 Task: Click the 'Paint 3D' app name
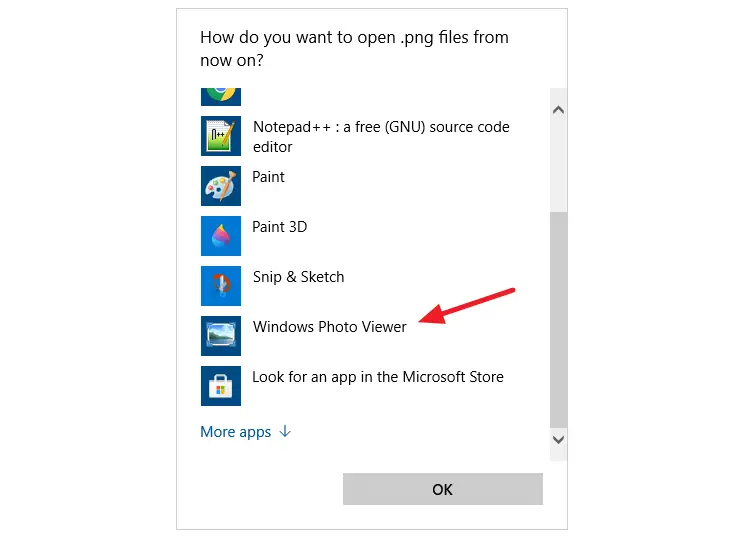pos(279,227)
